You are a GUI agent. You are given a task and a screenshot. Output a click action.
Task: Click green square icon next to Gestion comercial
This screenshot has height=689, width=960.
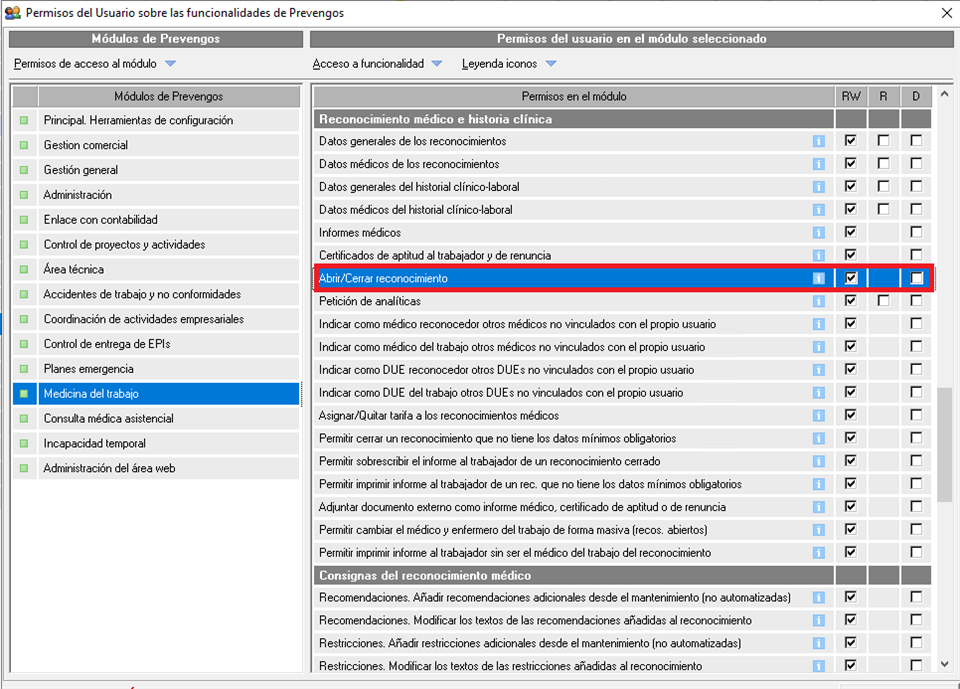coord(24,145)
